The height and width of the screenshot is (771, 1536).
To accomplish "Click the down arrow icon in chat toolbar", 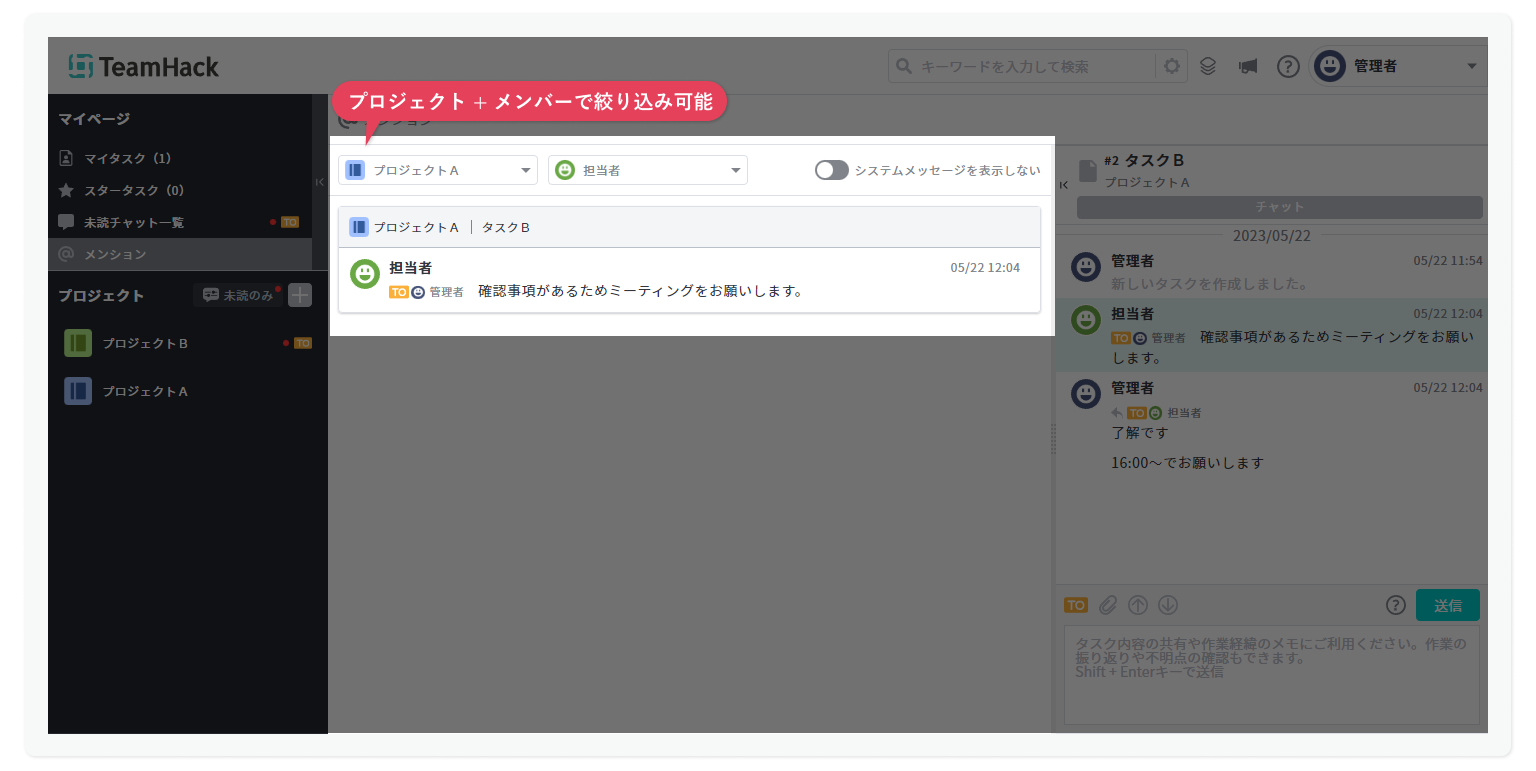I will (1168, 605).
